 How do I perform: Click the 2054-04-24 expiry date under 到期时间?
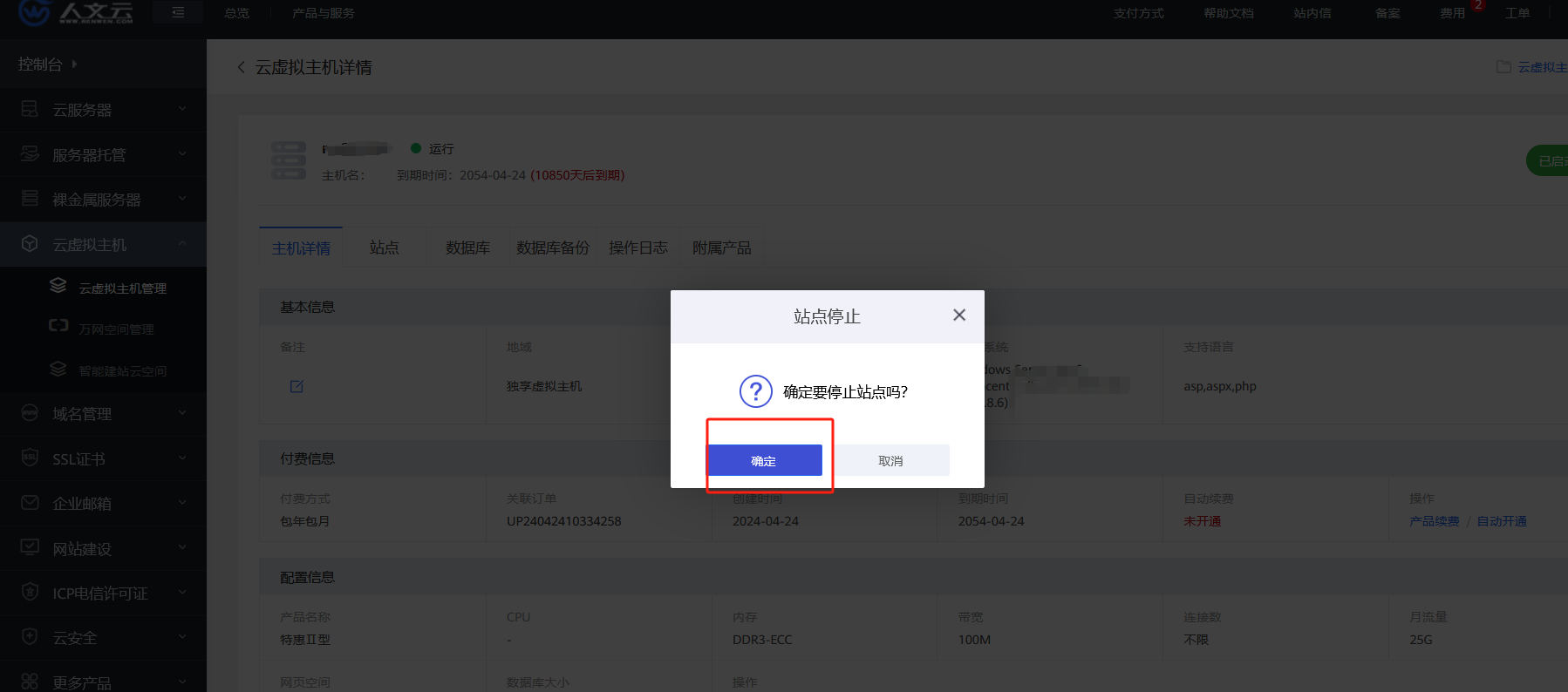tap(992, 521)
